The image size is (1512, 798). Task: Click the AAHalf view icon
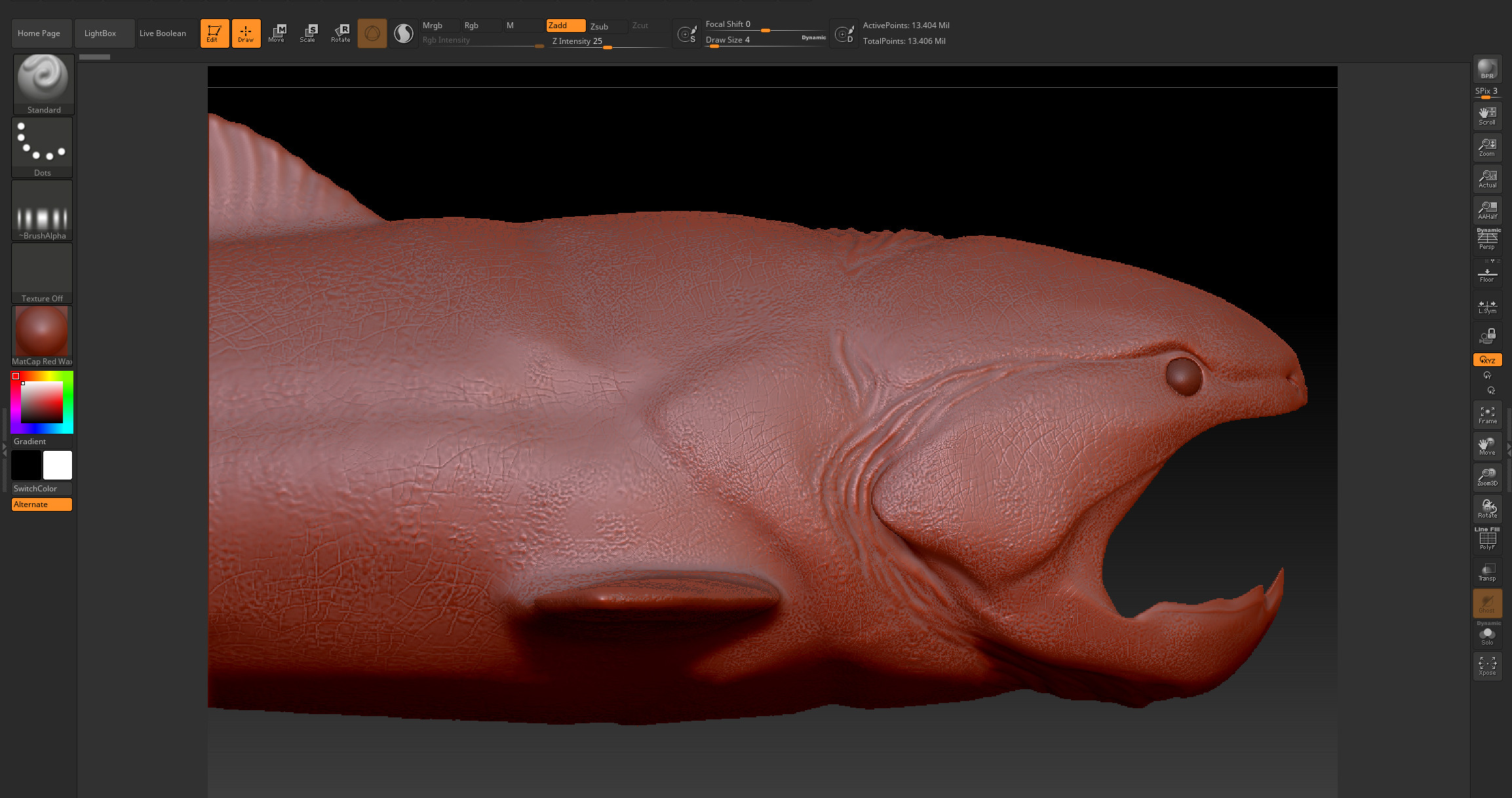1487,210
